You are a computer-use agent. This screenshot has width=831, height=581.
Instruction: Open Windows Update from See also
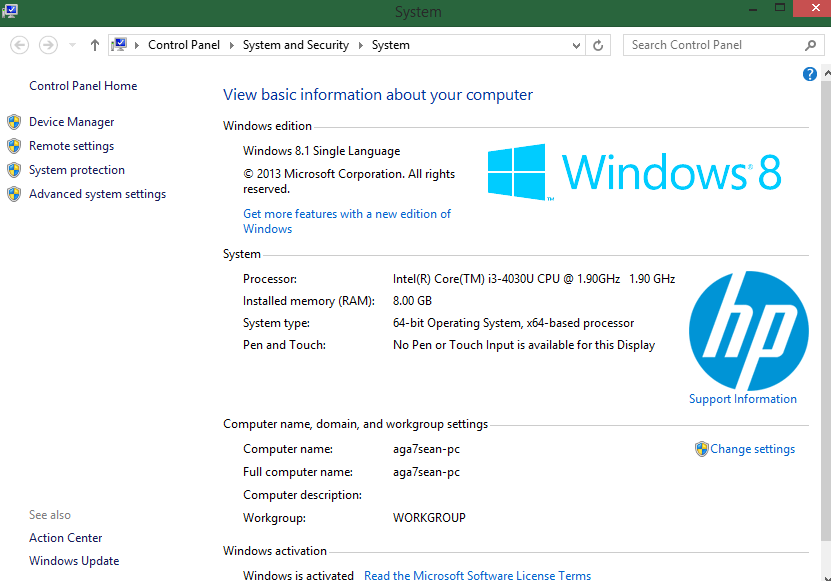74,561
